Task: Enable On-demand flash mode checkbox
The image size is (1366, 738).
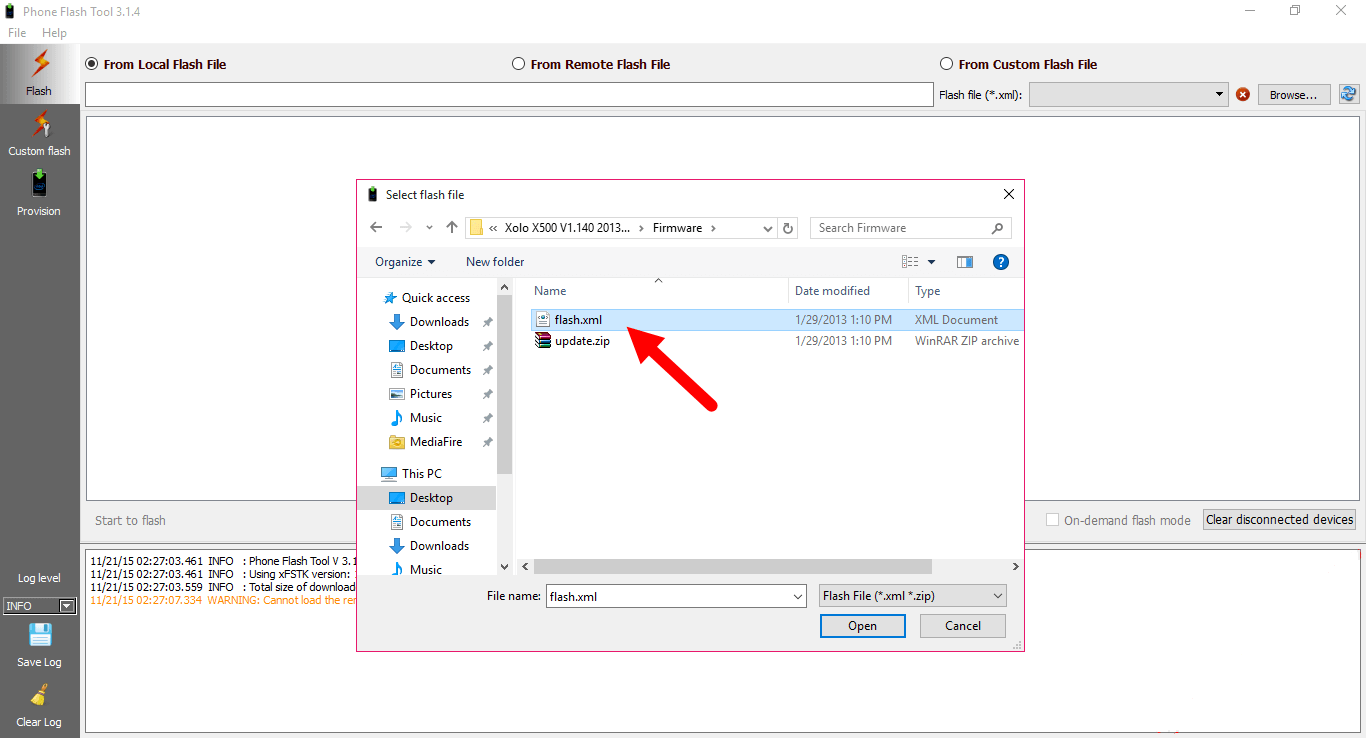Action: [x=1052, y=520]
